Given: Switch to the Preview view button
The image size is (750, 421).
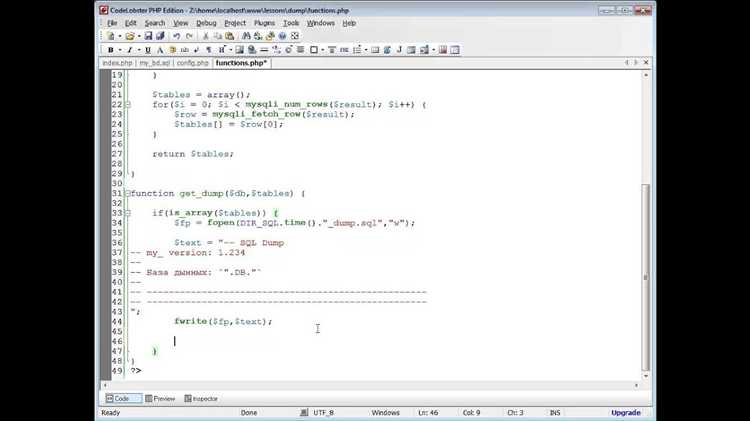Looking at the screenshot, I should 160,399.
